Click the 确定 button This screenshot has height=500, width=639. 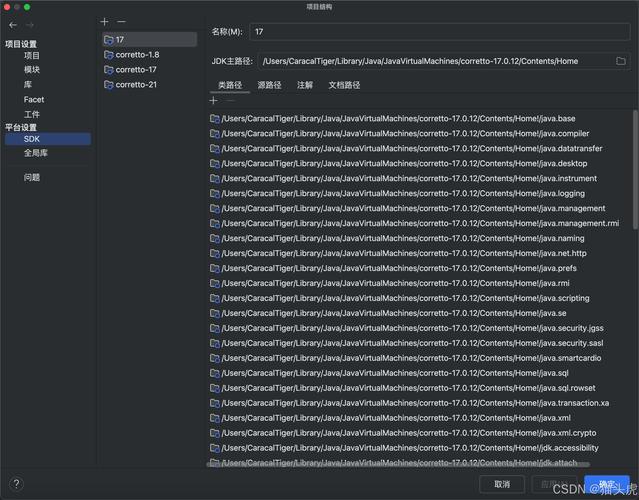(607, 484)
